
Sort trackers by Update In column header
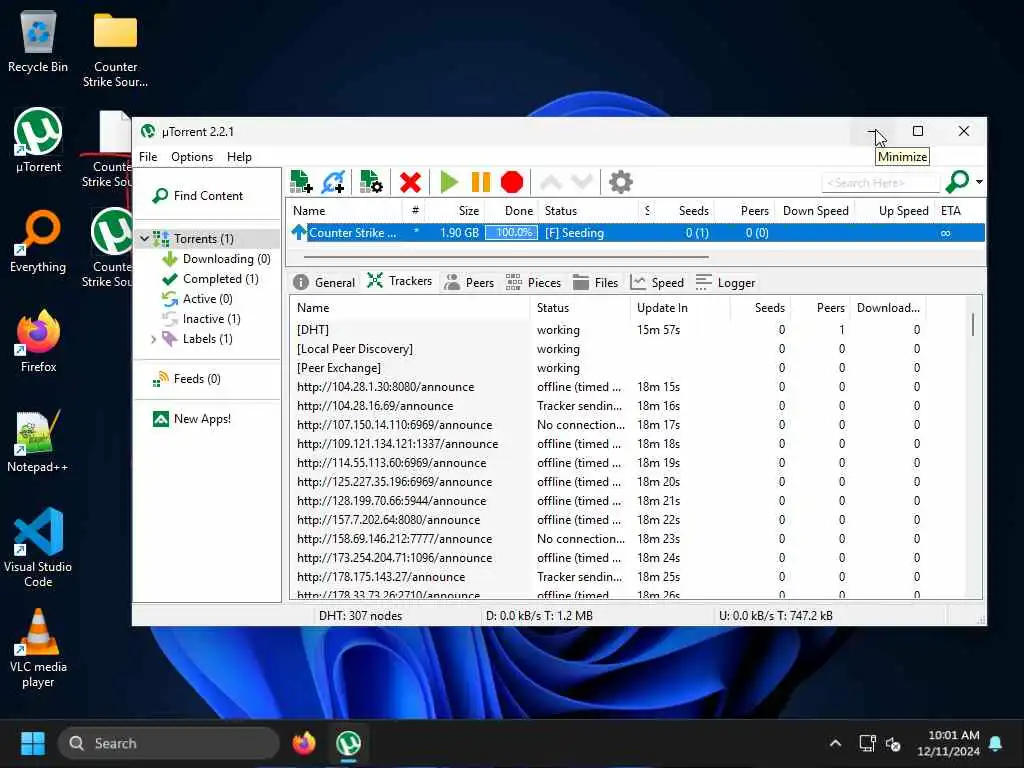pyautogui.click(x=680, y=308)
